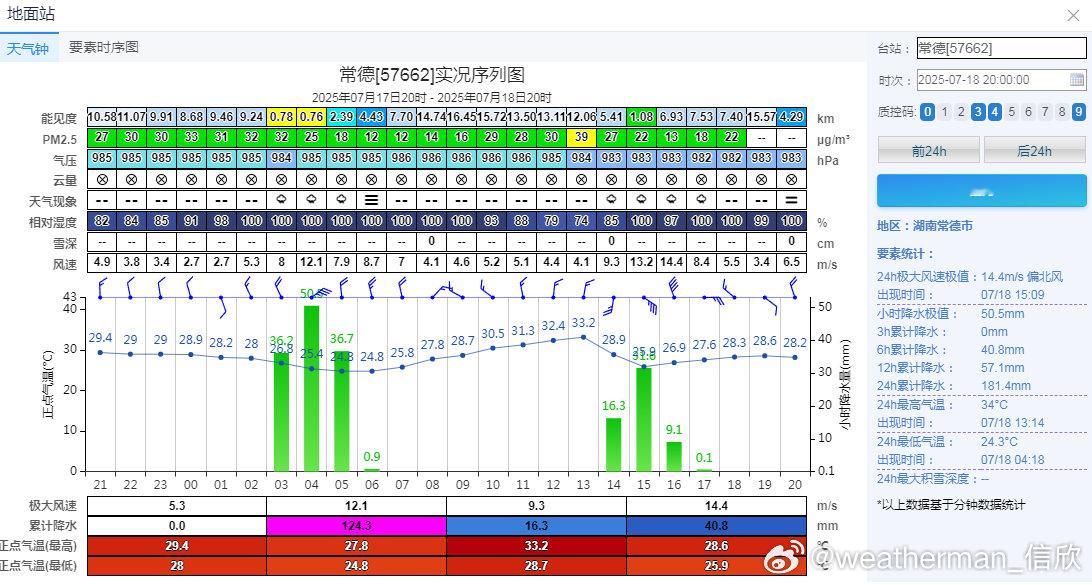Viewport: 1092px width, 585px height.
Task: Load the next 24 hours with 后24h
Action: (x=1035, y=150)
